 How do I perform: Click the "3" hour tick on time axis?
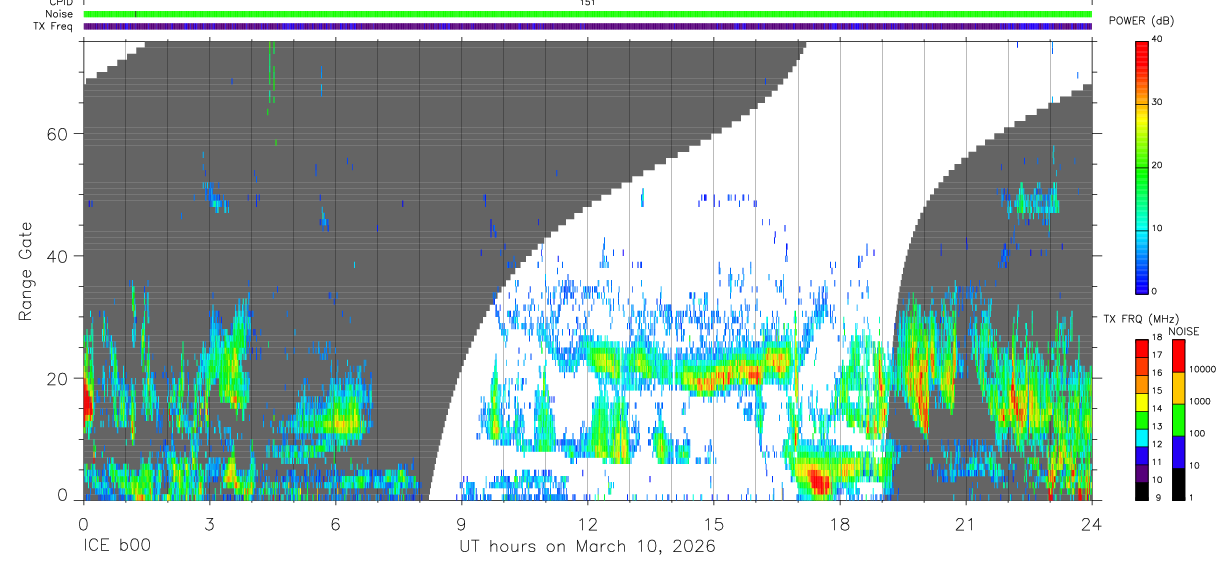[209, 524]
